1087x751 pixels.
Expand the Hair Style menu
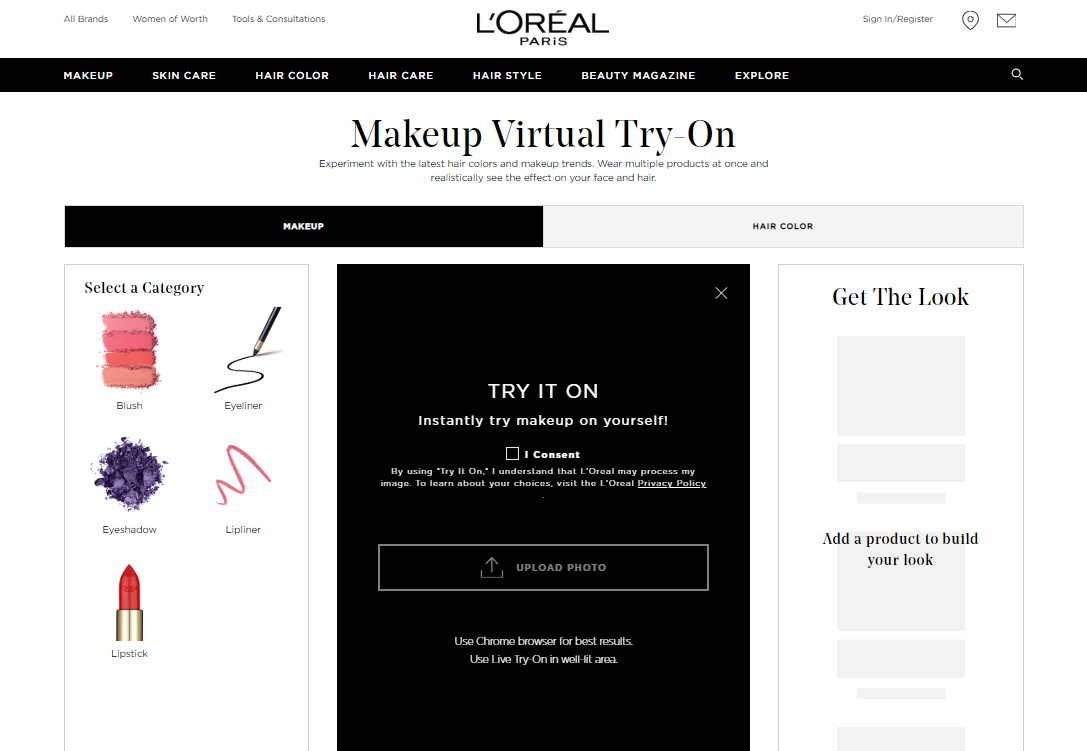click(507, 75)
